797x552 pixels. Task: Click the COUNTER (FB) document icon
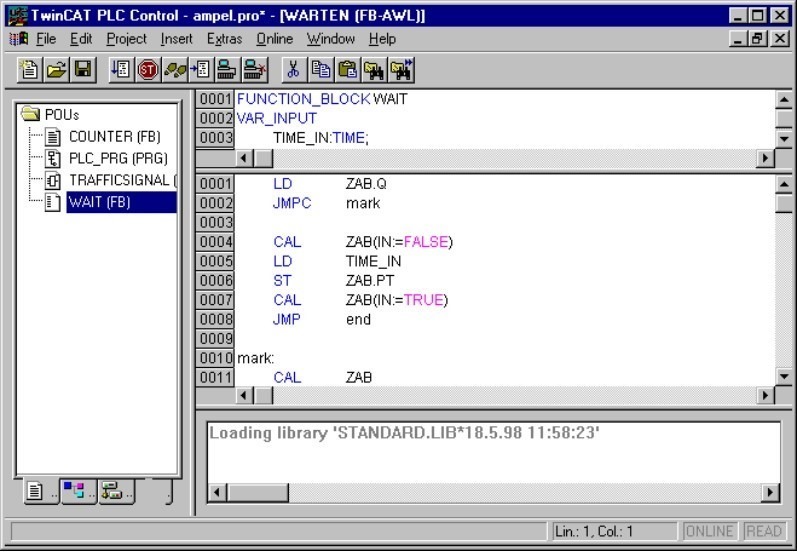[52, 137]
